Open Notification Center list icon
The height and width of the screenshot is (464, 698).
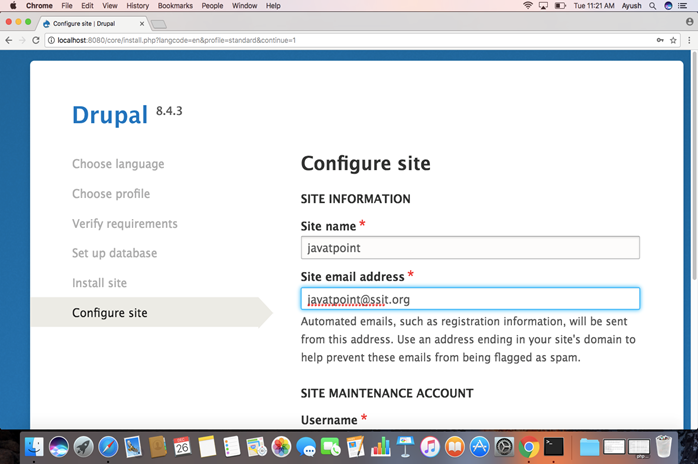point(682,5)
